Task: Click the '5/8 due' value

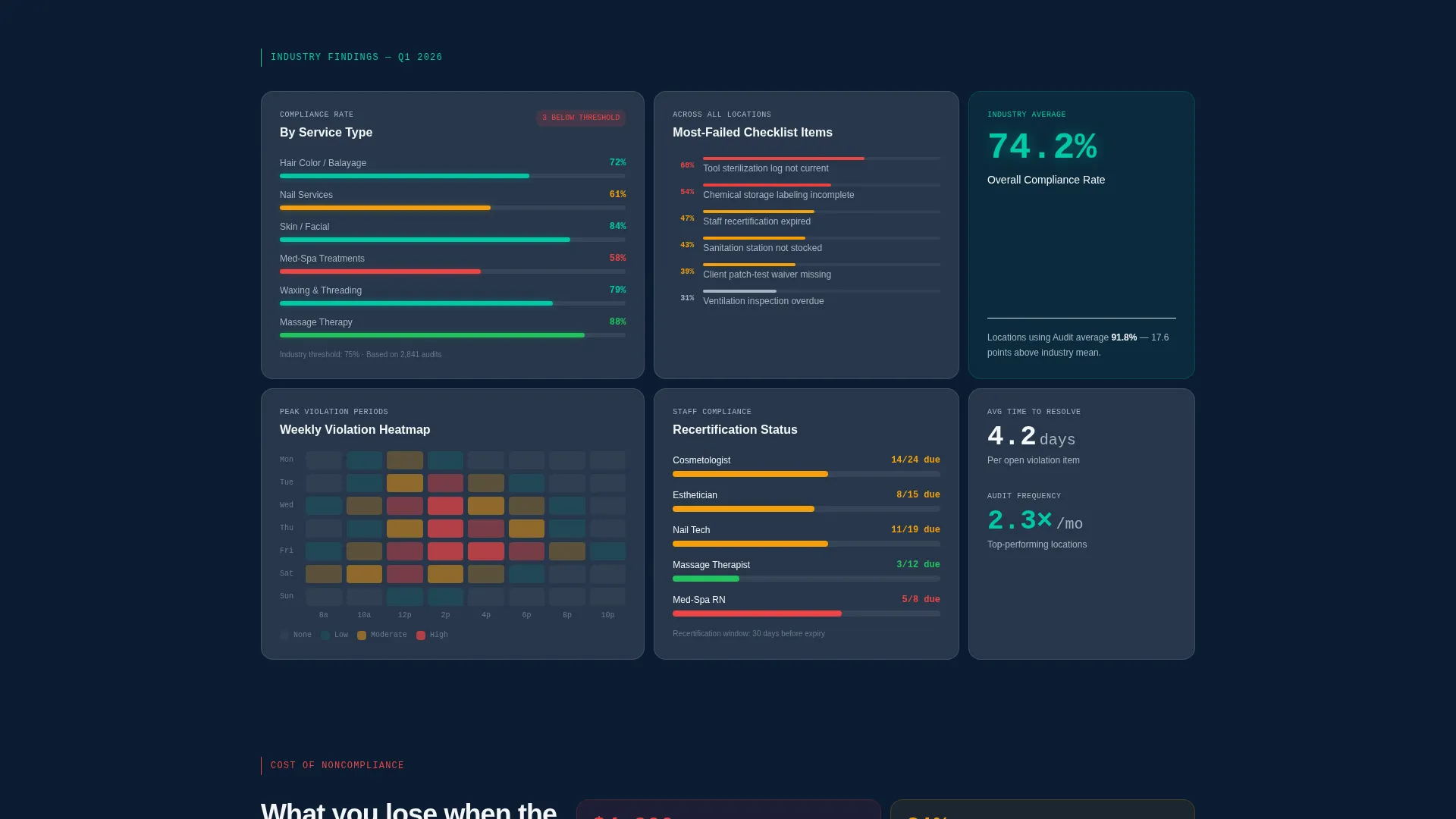Action: coord(921,600)
